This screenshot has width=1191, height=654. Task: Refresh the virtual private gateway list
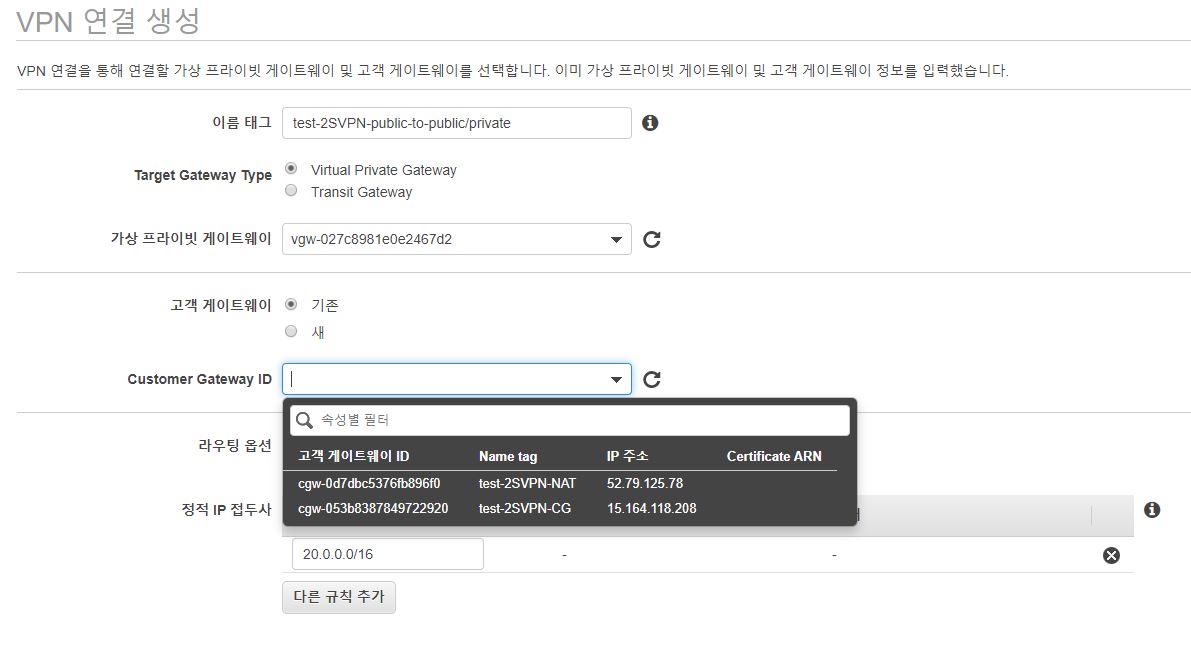[x=652, y=240]
